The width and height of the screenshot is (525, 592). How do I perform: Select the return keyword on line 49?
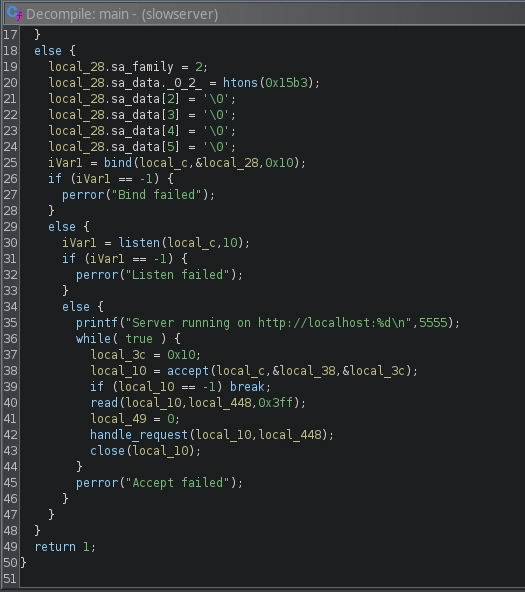55,547
